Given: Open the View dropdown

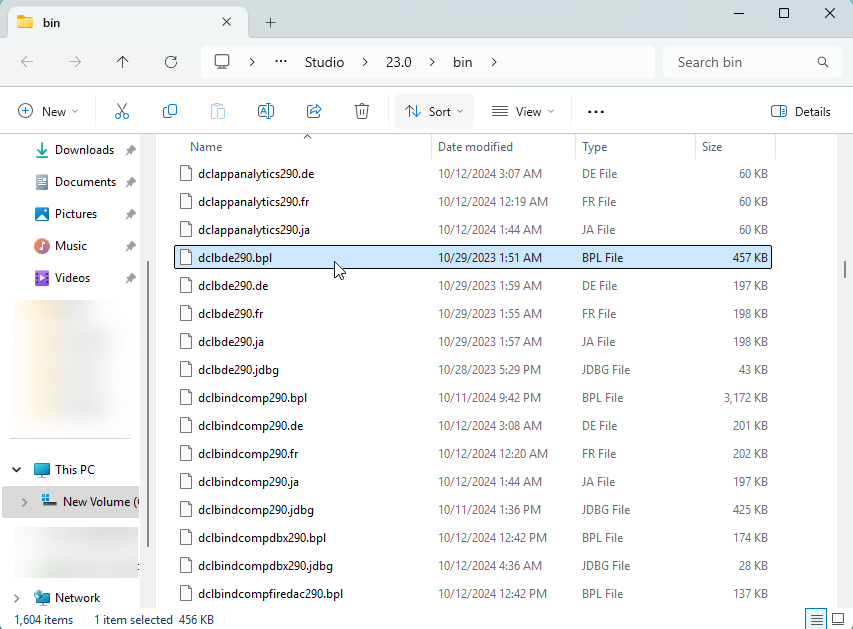Looking at the screenshot, I should (522, 111).
